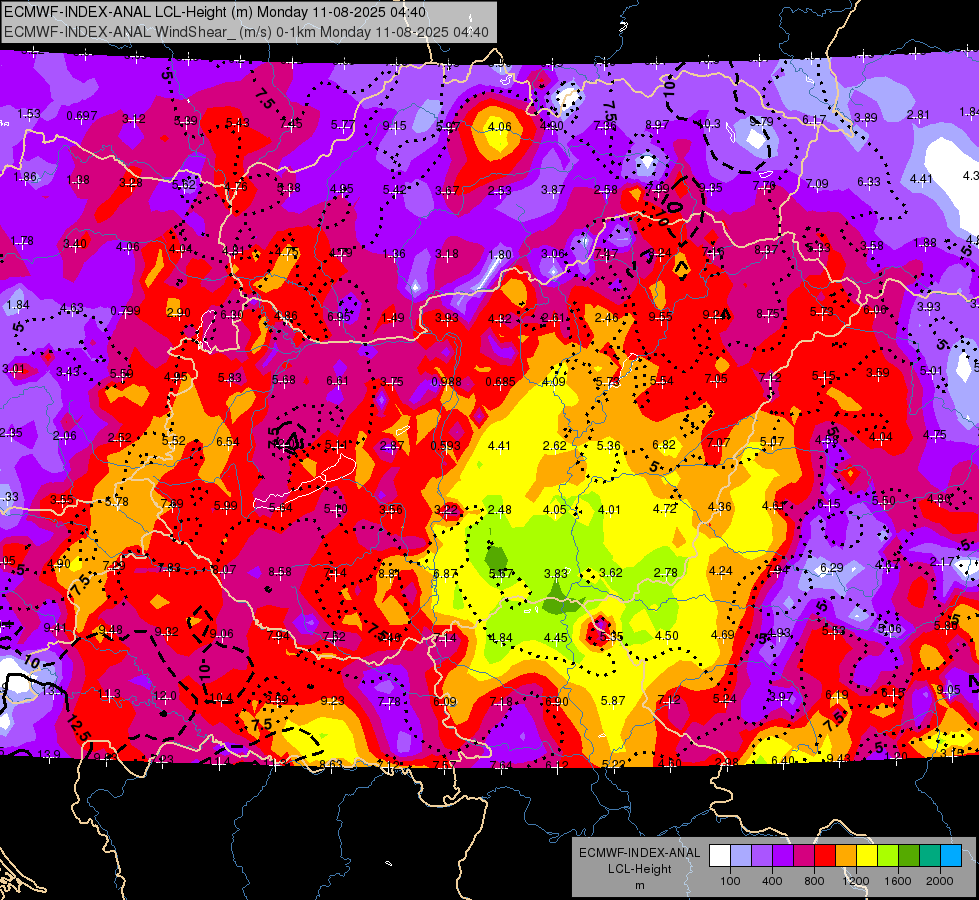Click the 0.988 wind shear value
This screenshot has height=900, width=979.
[x=446, y=382]
